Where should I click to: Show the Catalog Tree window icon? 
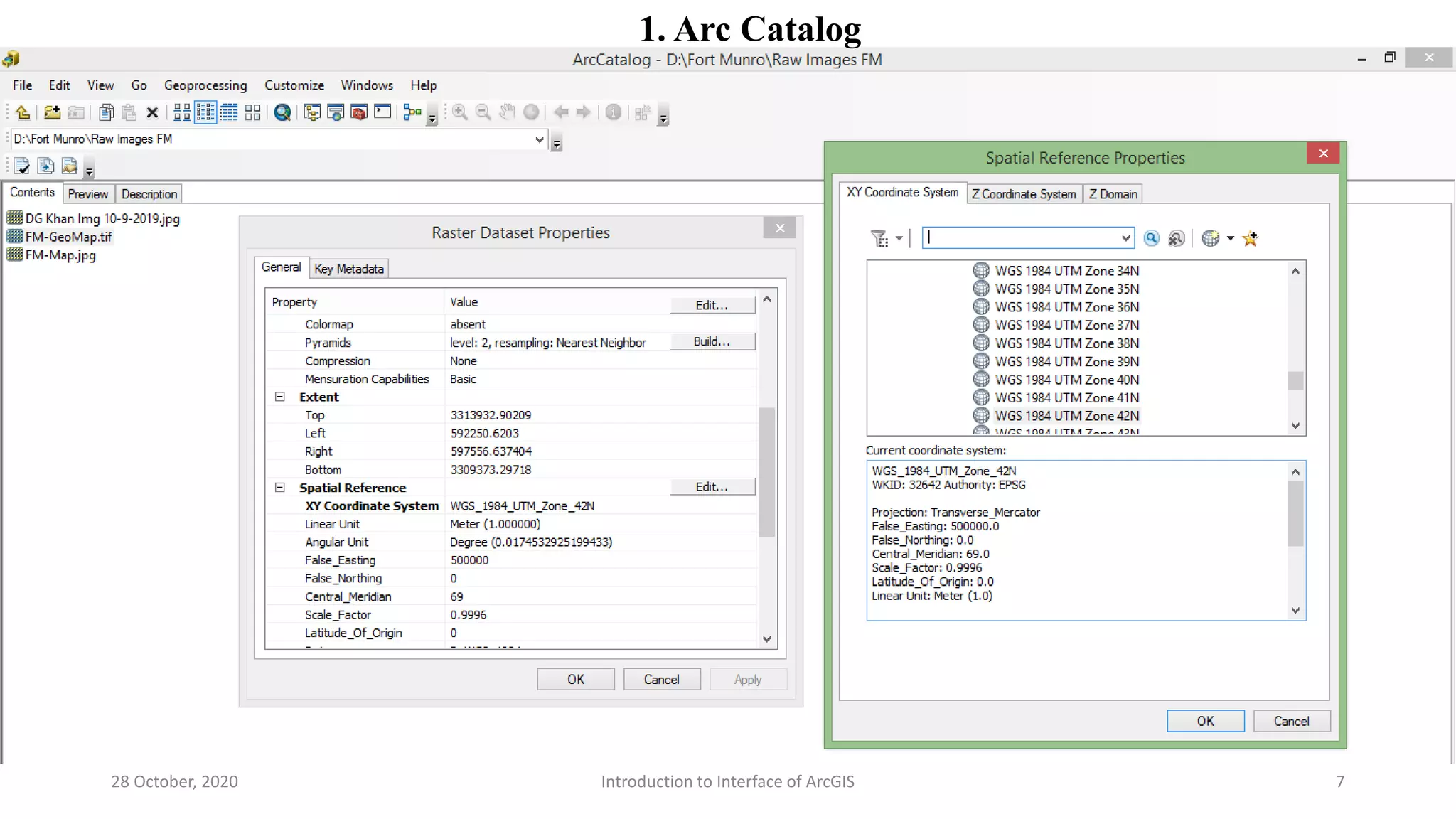pos(311,112)
